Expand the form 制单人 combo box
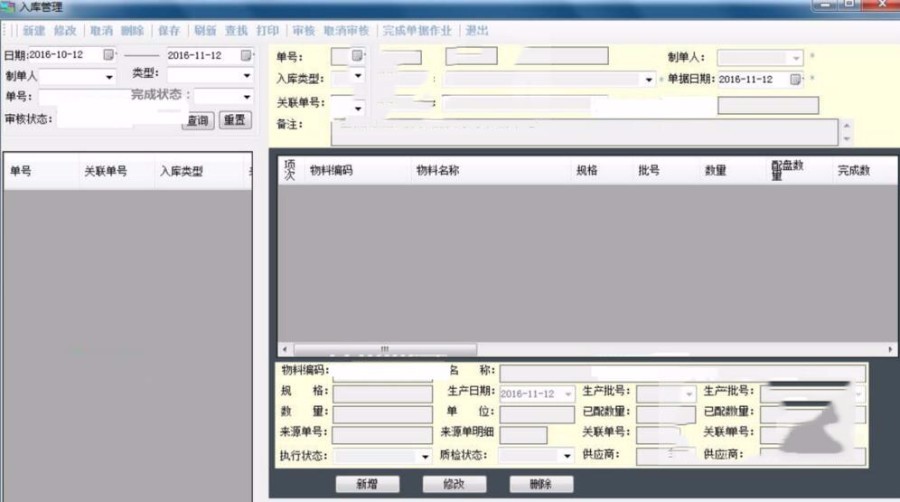 click(796, 58)
